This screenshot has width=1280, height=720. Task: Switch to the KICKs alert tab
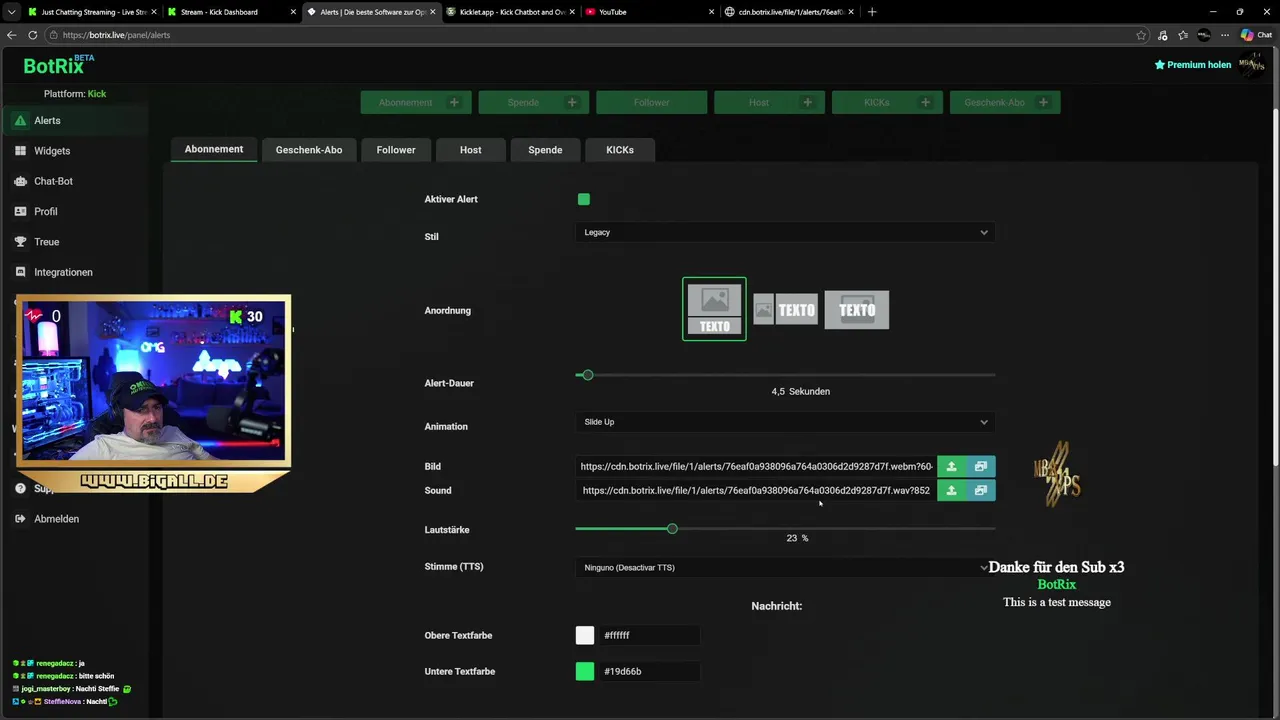pyautogui.click(x=620, y=150)
